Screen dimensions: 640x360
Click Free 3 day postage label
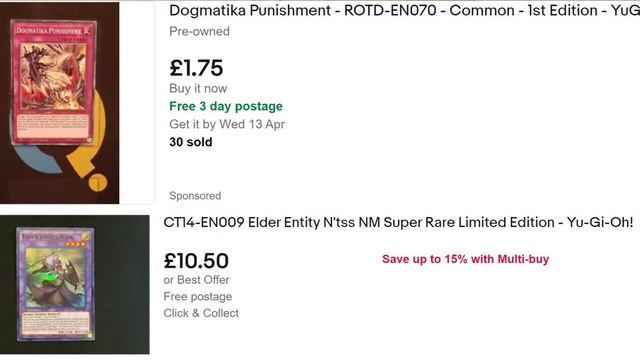226,106
